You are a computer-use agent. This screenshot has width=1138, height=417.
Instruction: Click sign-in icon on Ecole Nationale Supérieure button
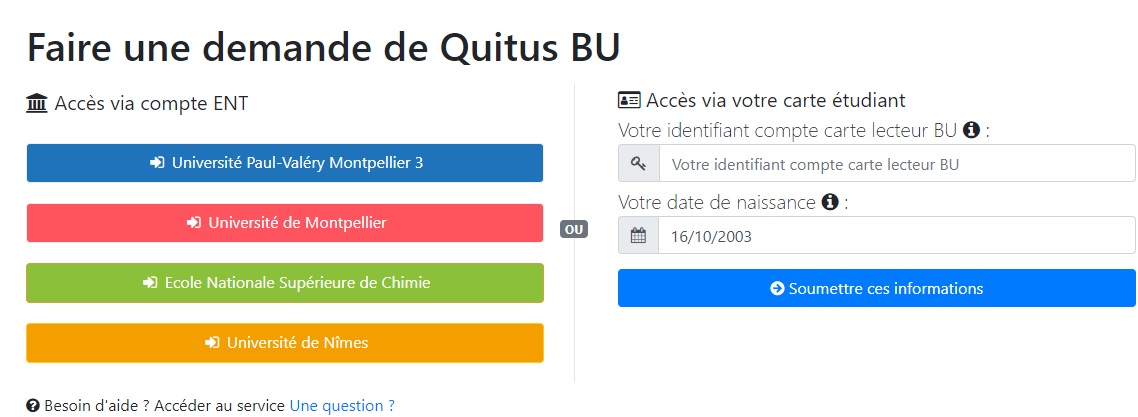coord(150,283)
